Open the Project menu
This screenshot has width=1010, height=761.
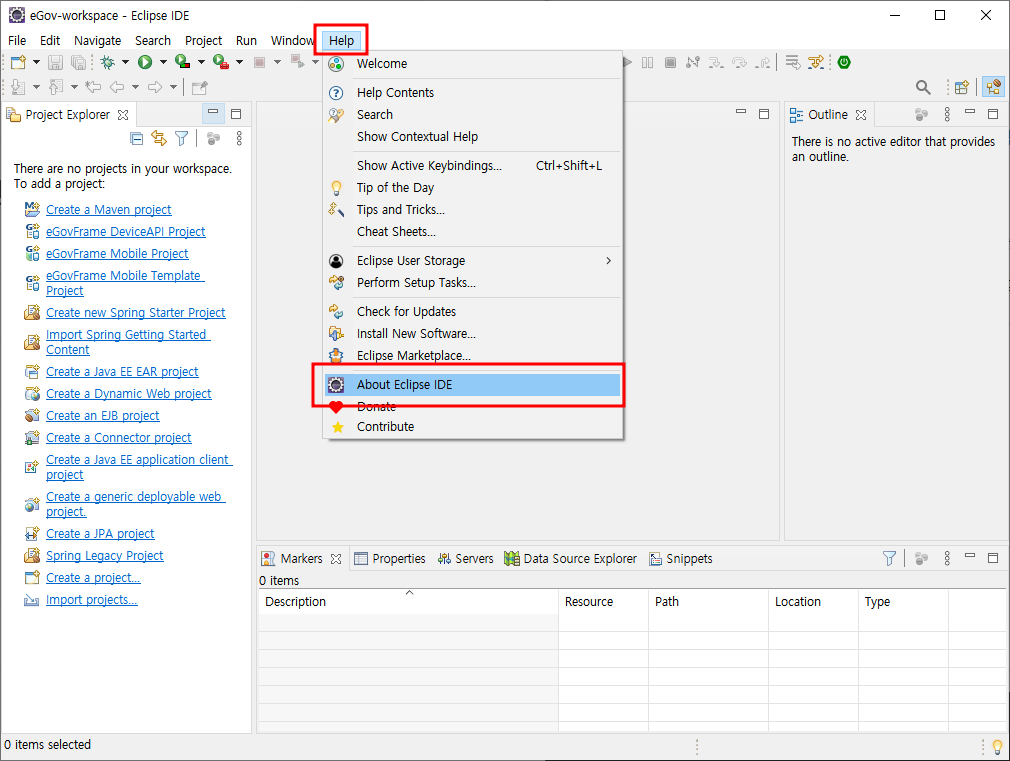[x=204, y=41]
